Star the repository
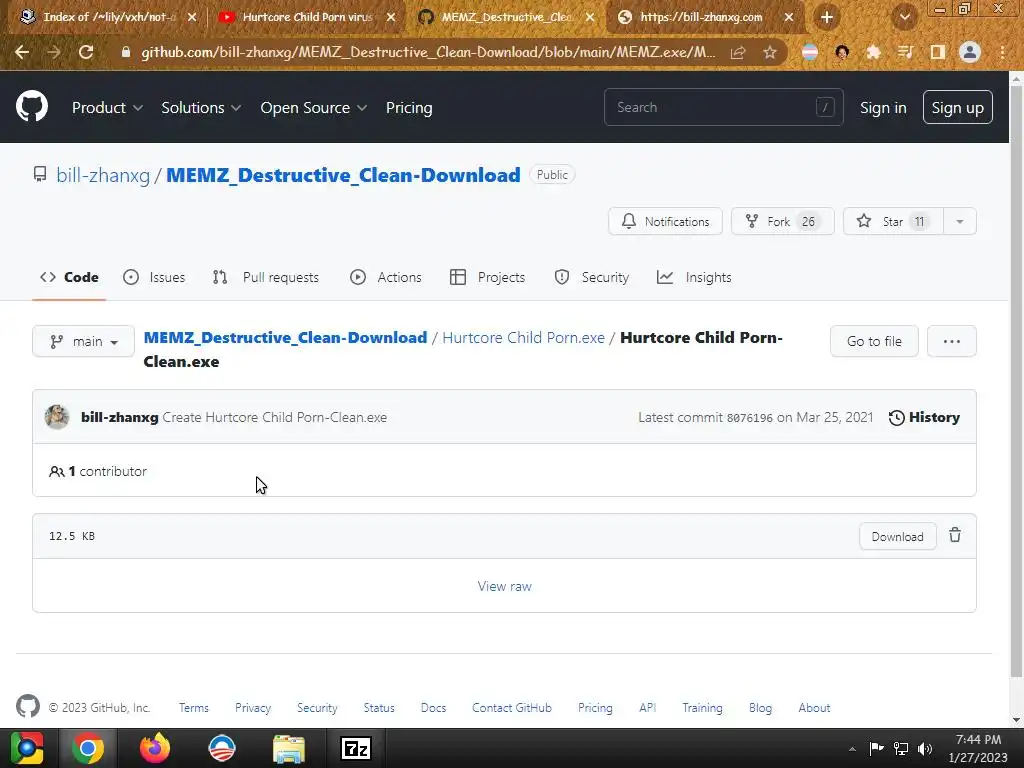This screenshot has width=1024, height=768. tap(893, 221)
